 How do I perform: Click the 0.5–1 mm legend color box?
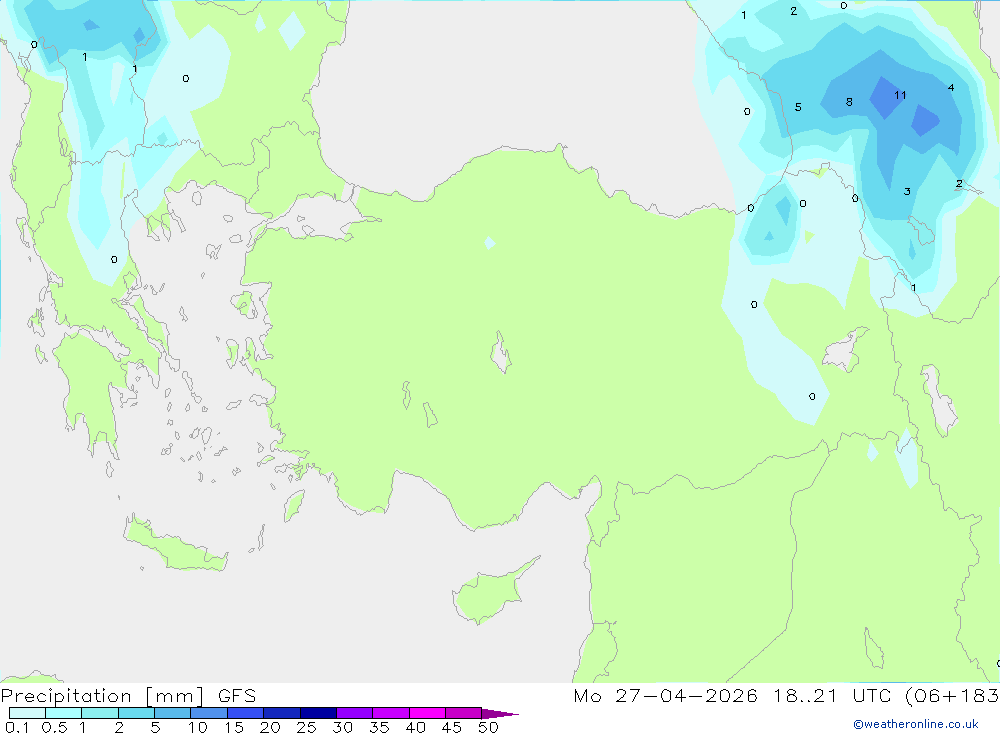tap(64, 713)
